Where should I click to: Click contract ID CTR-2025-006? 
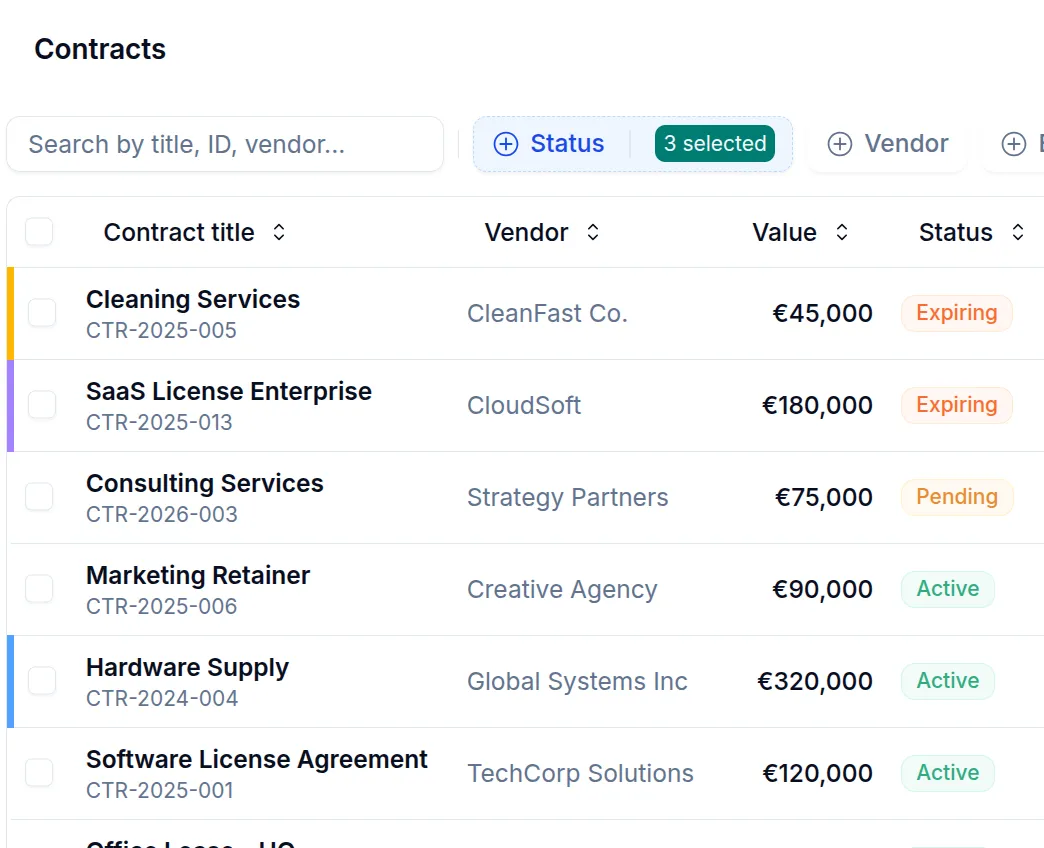tap(162, 606)
